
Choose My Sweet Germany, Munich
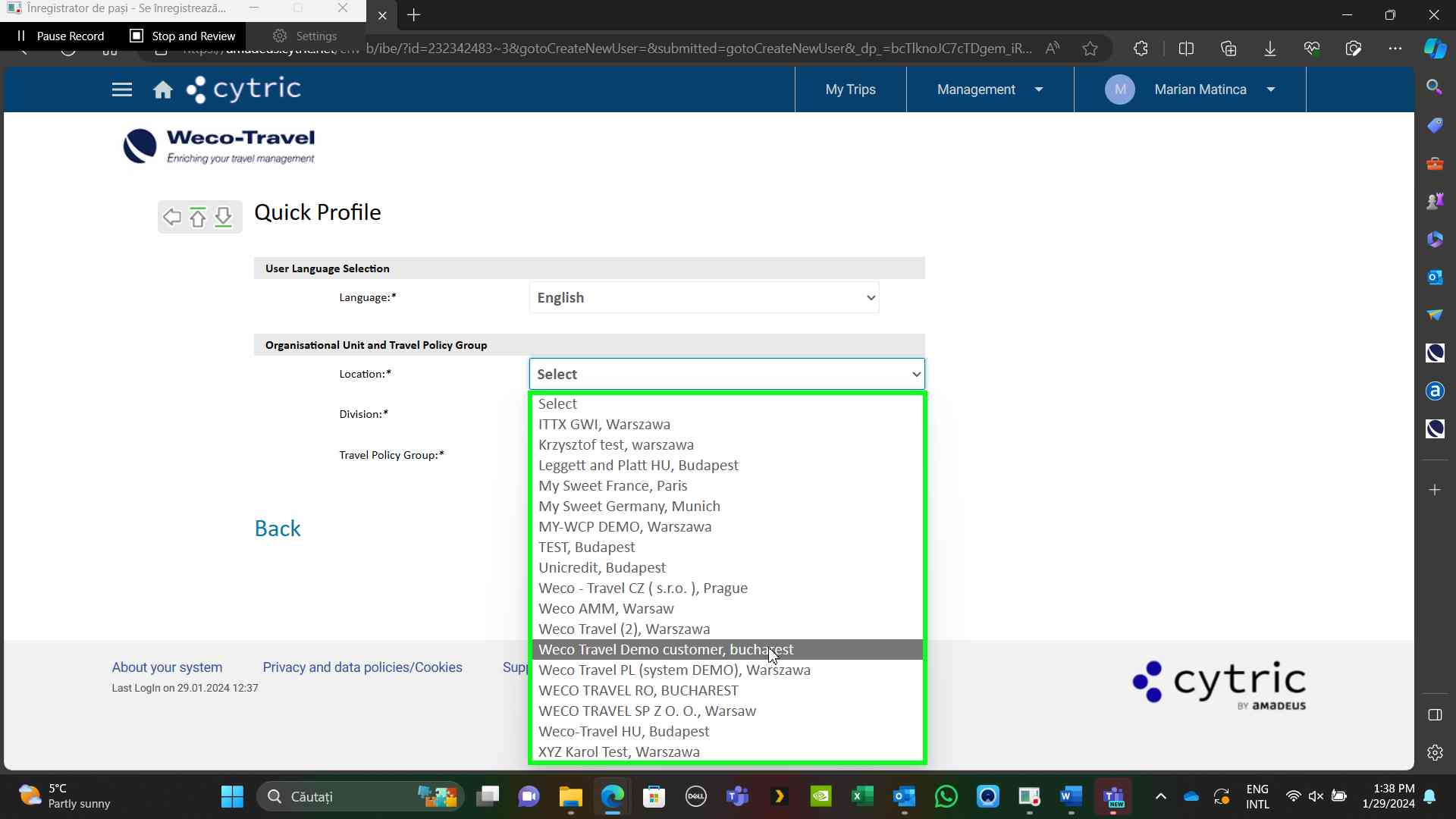(x=727, y=507)
